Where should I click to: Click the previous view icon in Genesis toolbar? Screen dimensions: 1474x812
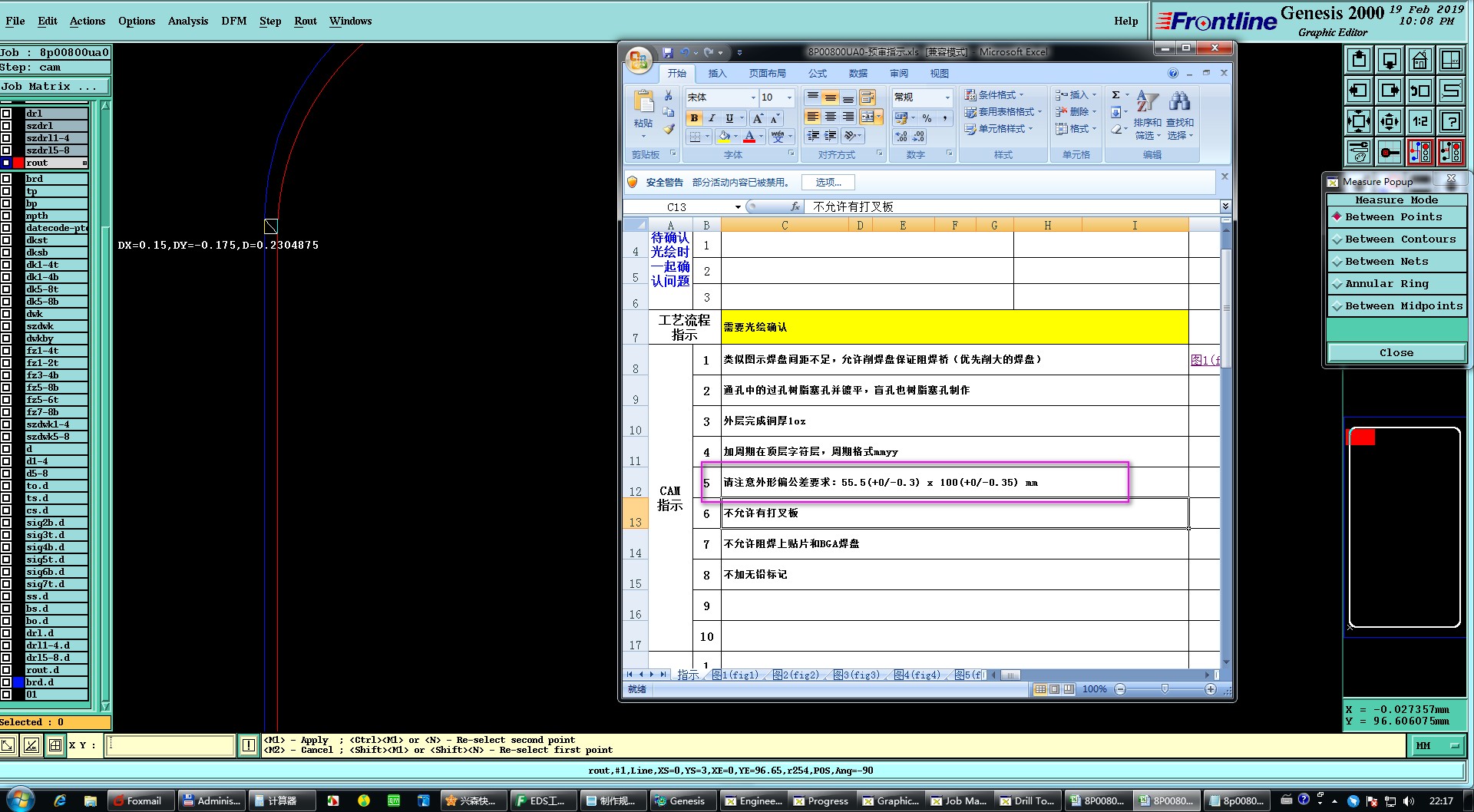coord(1420,91)
